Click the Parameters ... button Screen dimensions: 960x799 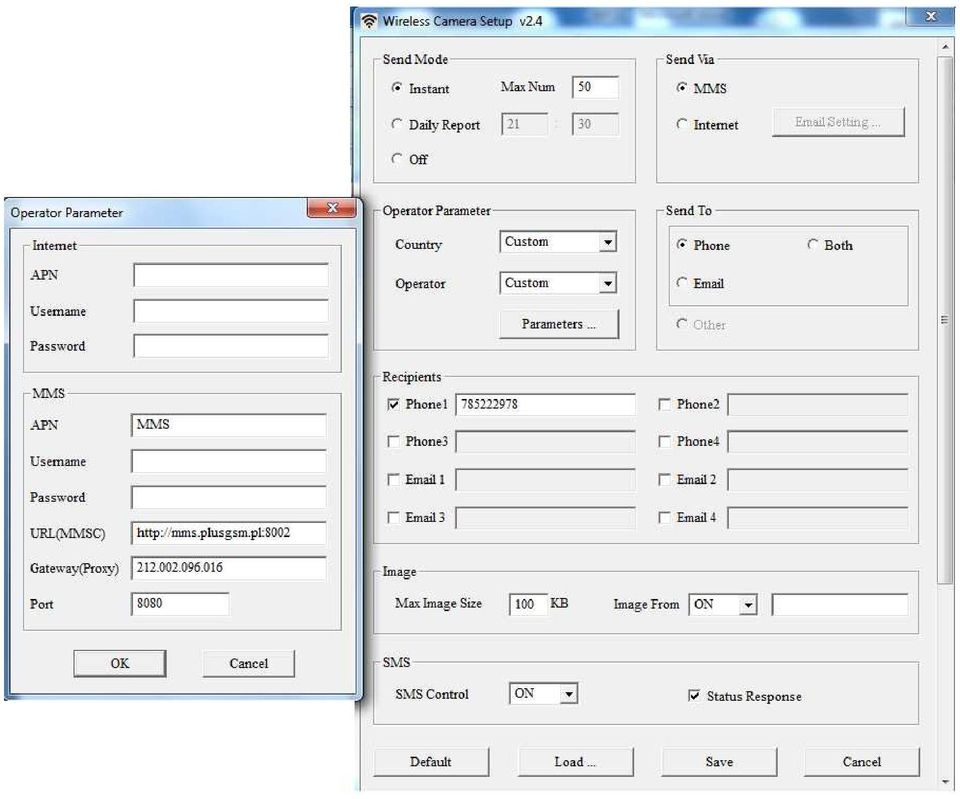(x=559, y=324)
